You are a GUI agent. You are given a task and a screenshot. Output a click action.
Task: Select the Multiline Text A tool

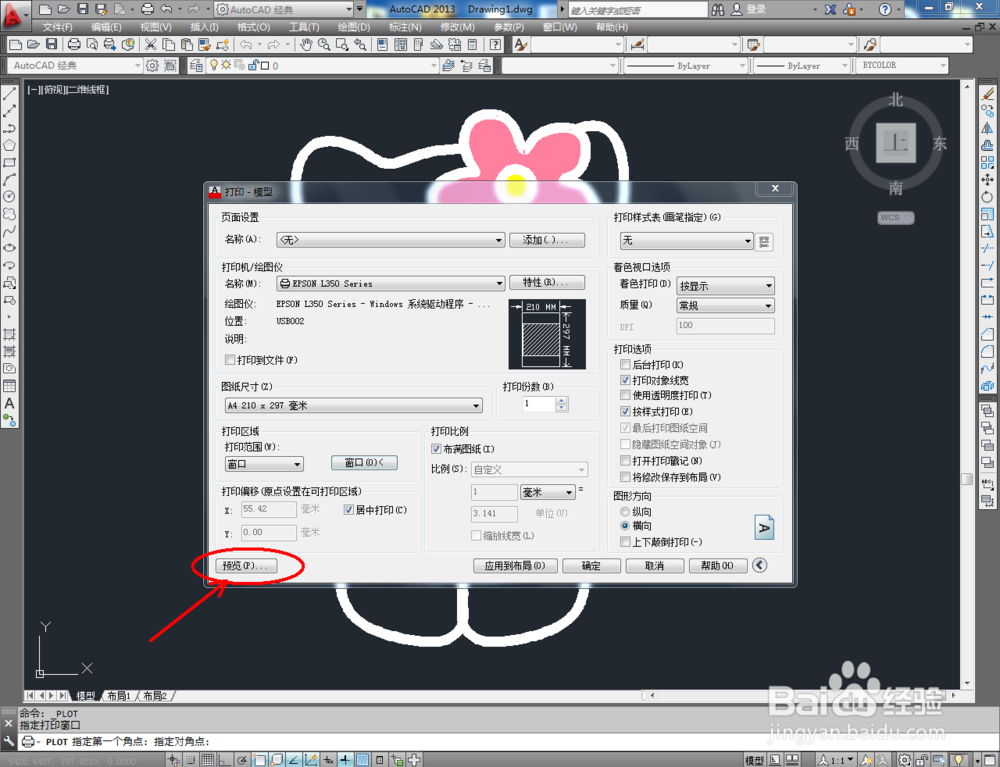tap(10, 403)
